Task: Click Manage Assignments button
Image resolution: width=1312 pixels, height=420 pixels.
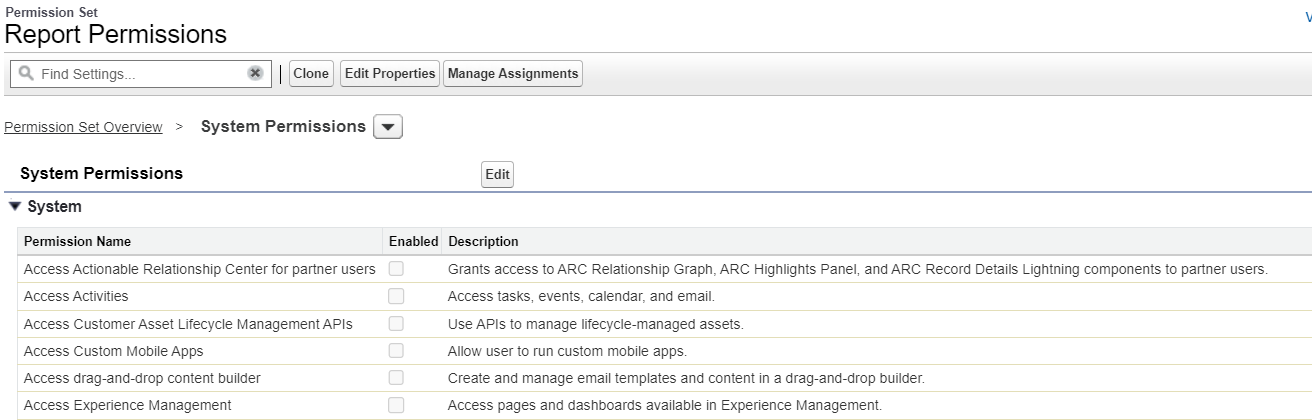Action: point(513,74)
